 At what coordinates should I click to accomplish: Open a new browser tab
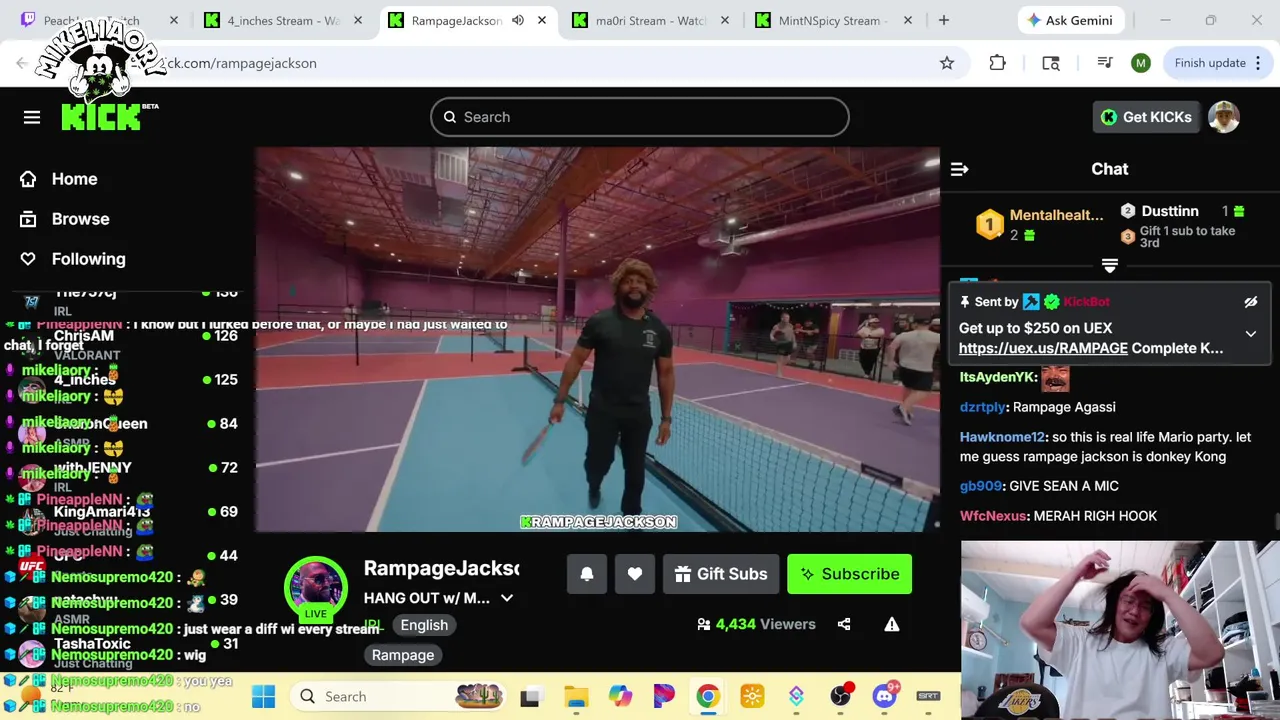[943, 20]
